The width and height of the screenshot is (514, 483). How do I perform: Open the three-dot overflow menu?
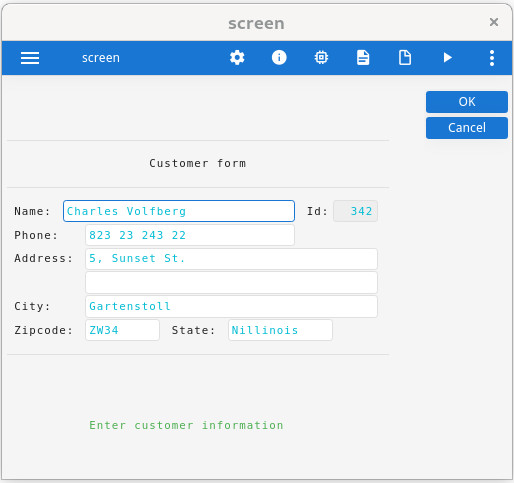[x=492, y=58]
